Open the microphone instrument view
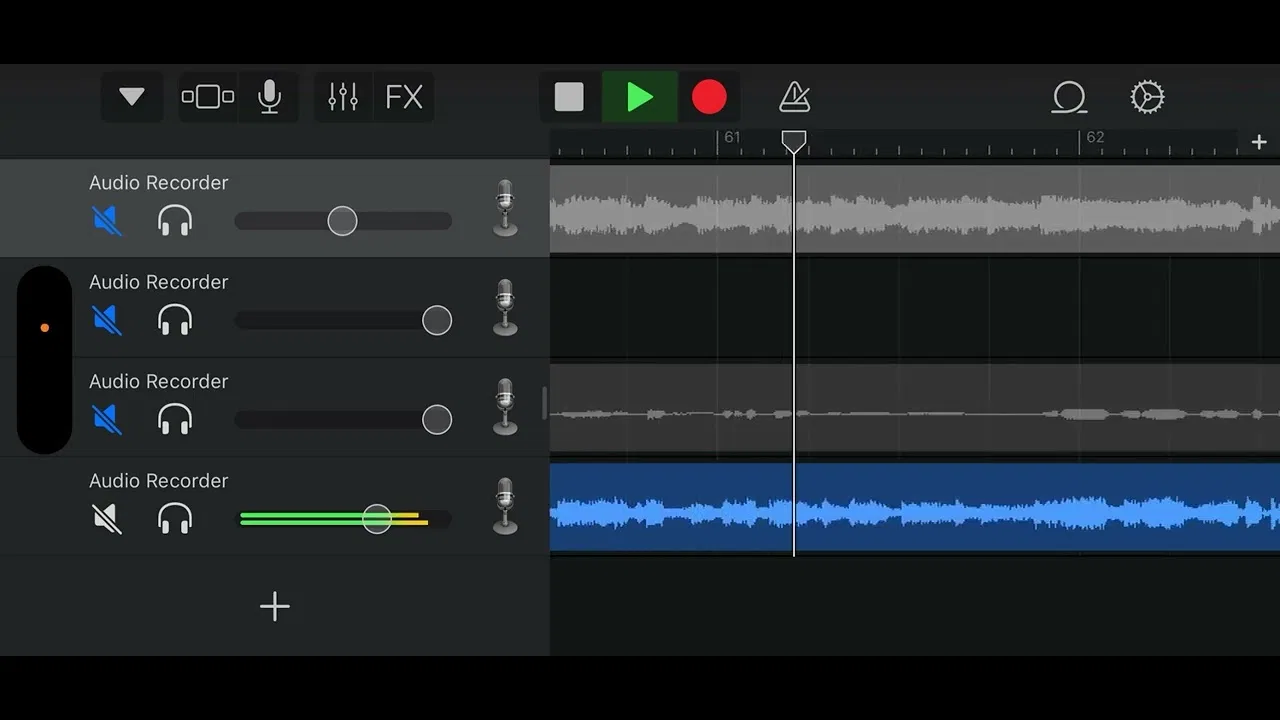Viewport: 1280px width, 720px height. [269, 97]
